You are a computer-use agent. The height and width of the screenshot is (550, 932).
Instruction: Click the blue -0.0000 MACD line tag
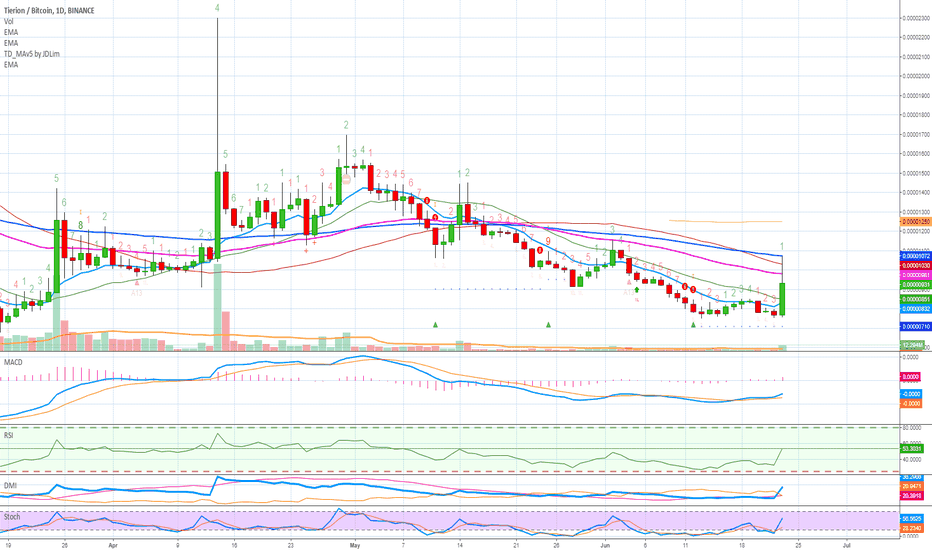pyautogui.click(x=911, y=394)
